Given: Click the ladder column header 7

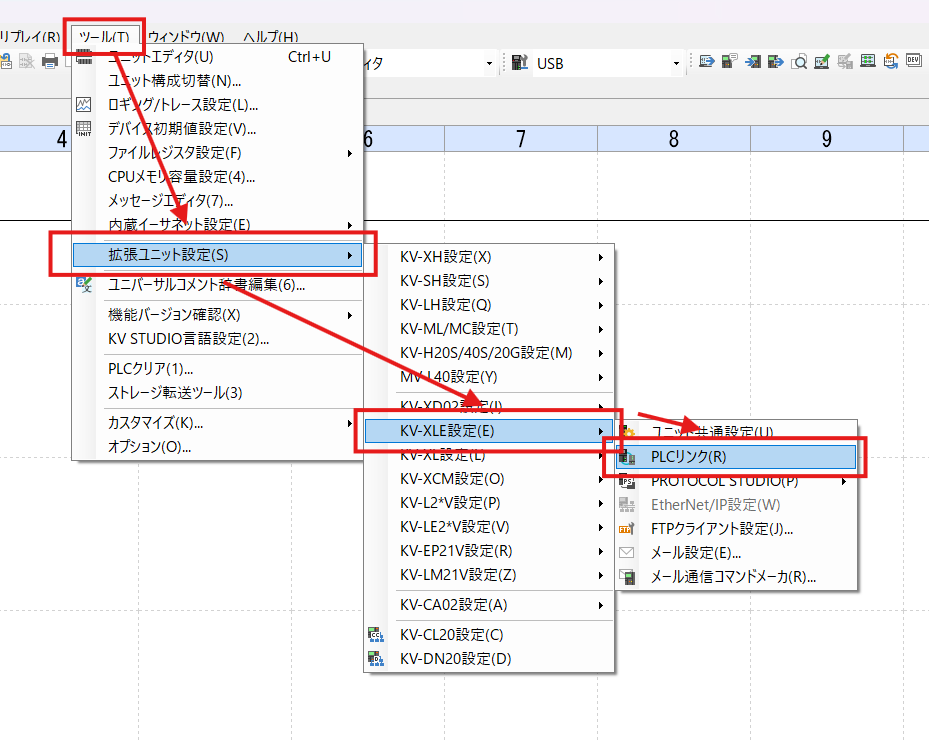Looking at the screenshot, I should pos(521,139).
